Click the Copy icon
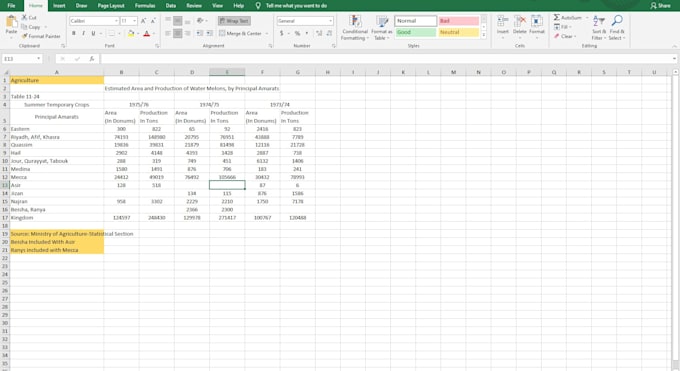Image resolution: width=680 pixels, height=371 pixels. click(24, 27)
